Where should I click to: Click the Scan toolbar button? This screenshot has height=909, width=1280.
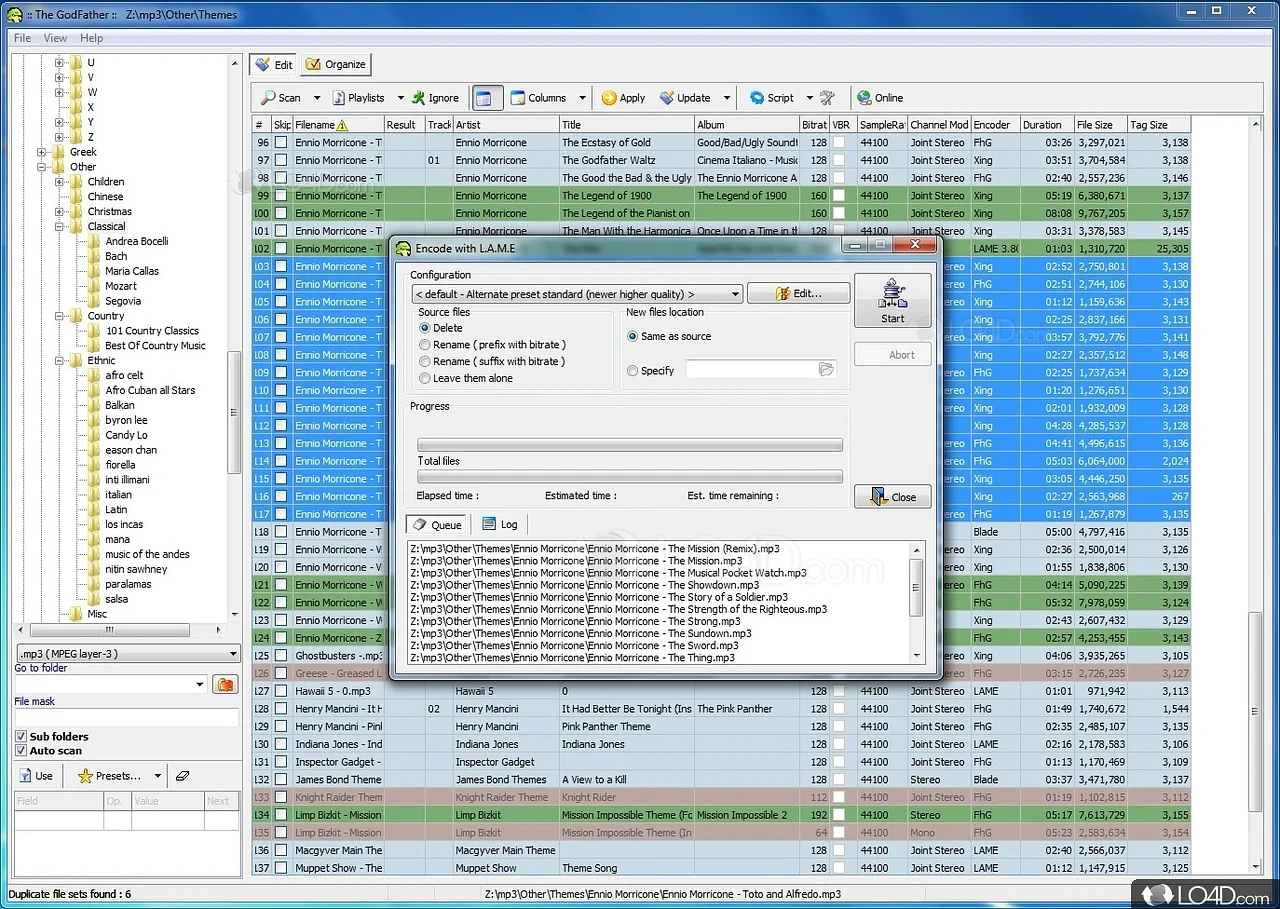point(281,98)
